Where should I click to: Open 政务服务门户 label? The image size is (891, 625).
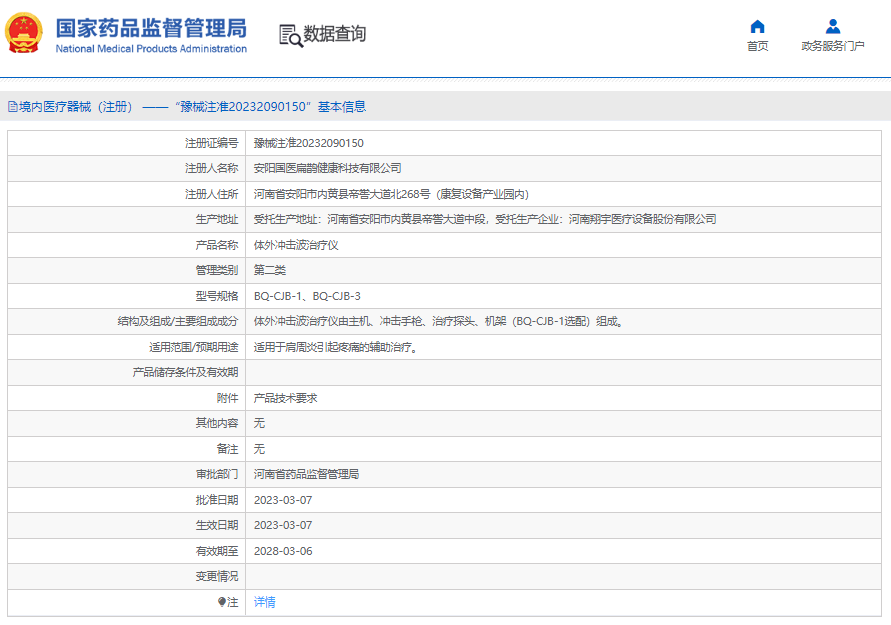pyautogui.click(x=832, y=46)
